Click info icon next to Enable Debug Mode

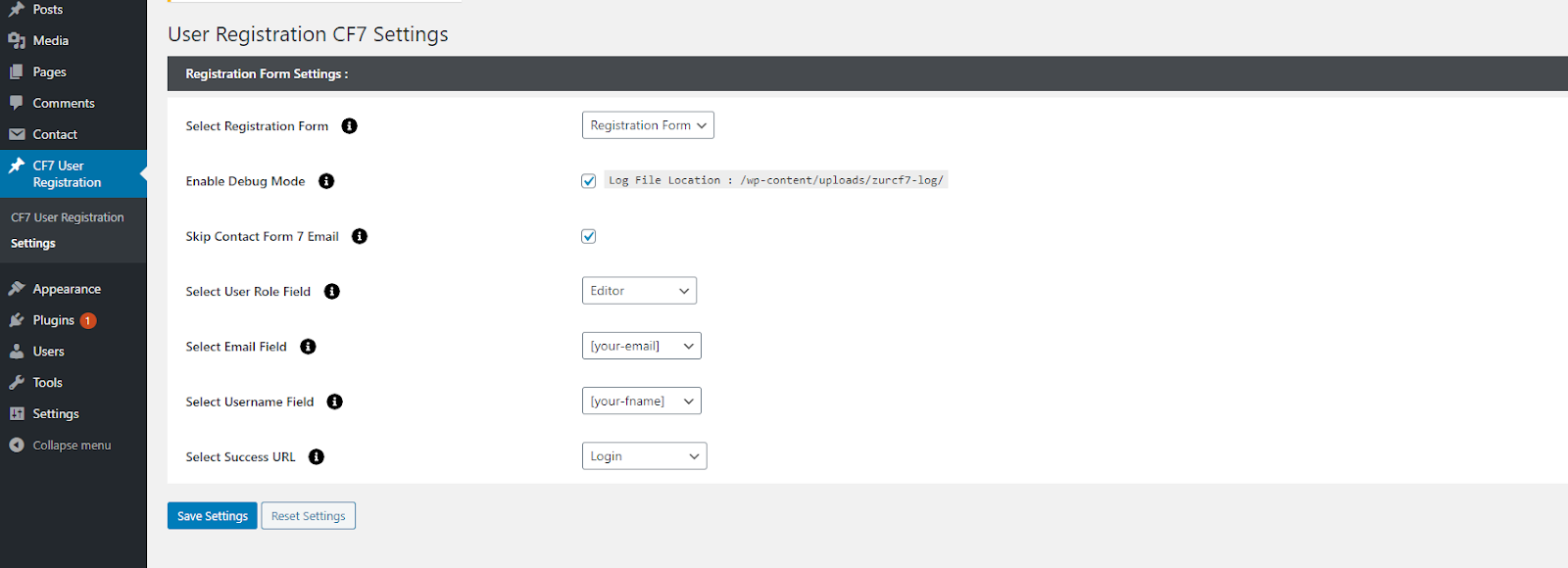tap(326, 181)
